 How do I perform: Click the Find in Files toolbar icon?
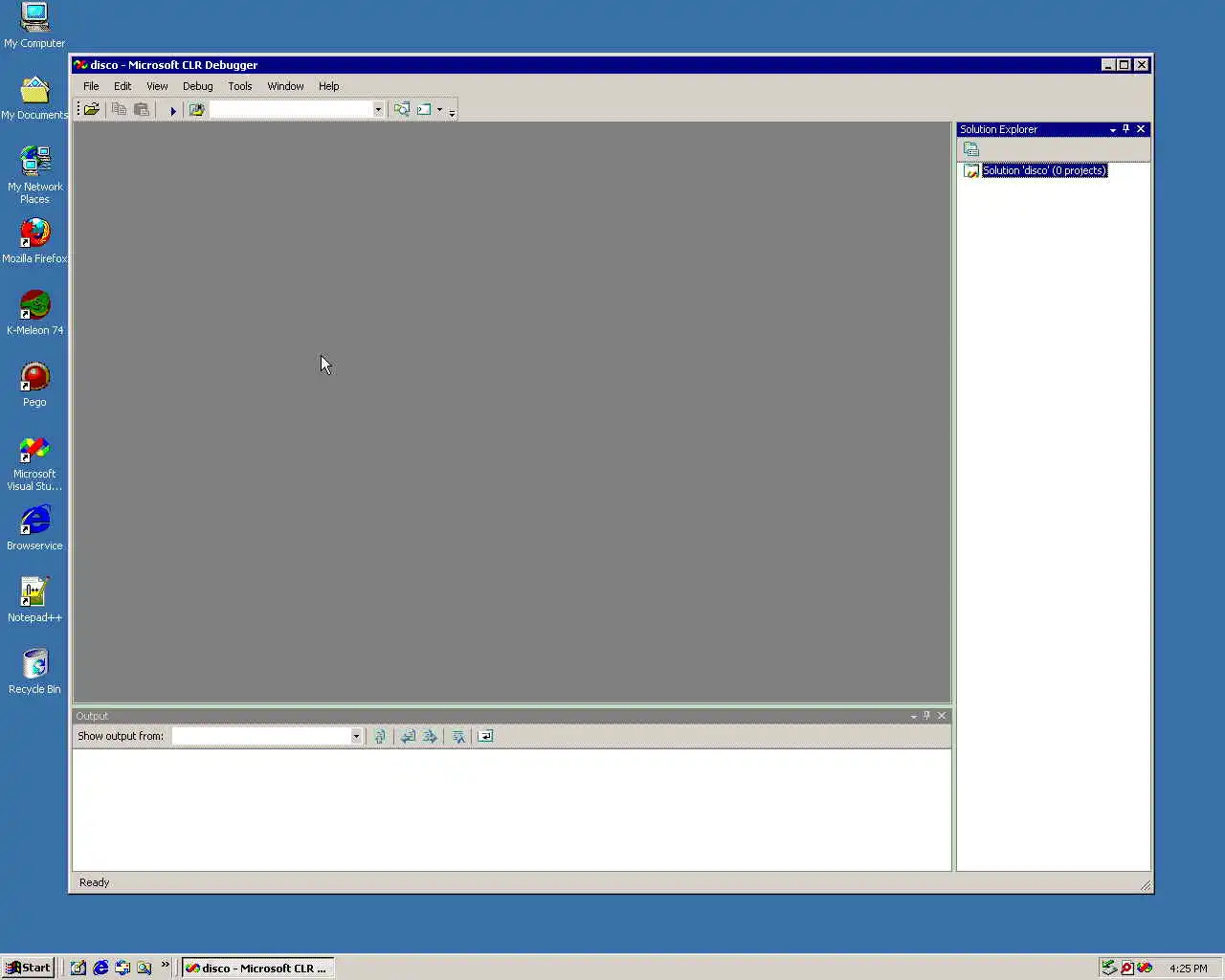197,110
